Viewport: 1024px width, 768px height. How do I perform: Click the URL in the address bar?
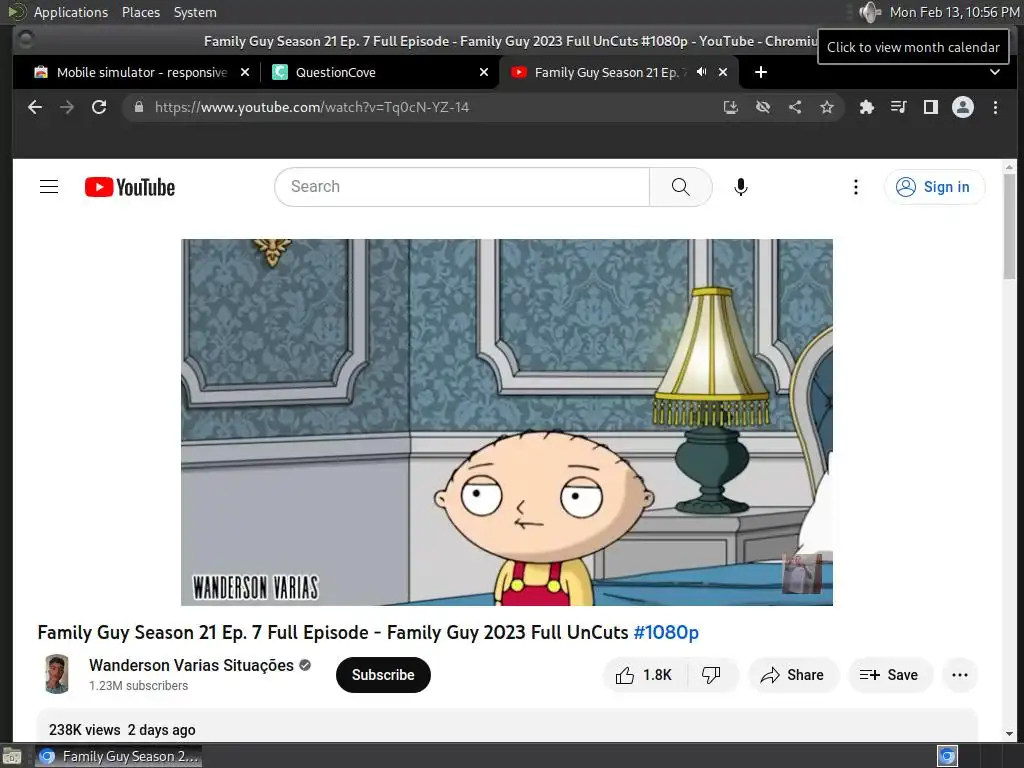[312, 107]
